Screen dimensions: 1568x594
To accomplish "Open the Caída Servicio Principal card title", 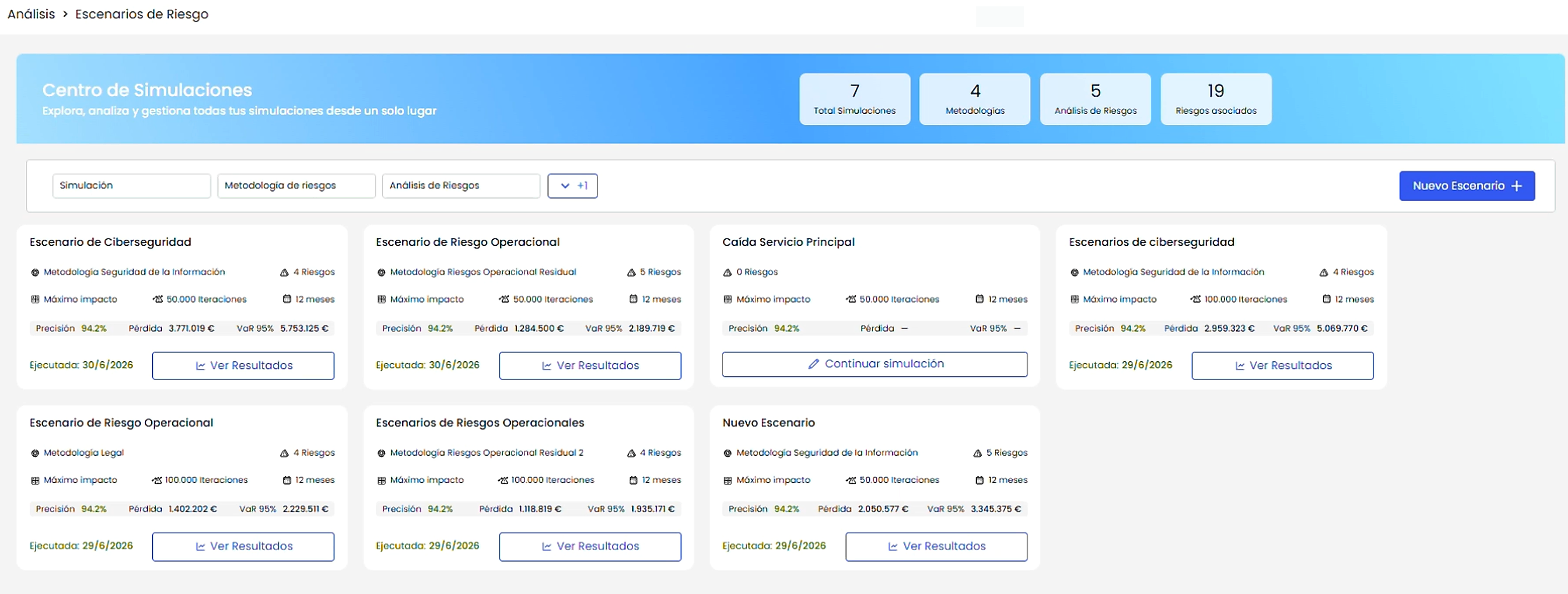I will (x=788, y=241).
